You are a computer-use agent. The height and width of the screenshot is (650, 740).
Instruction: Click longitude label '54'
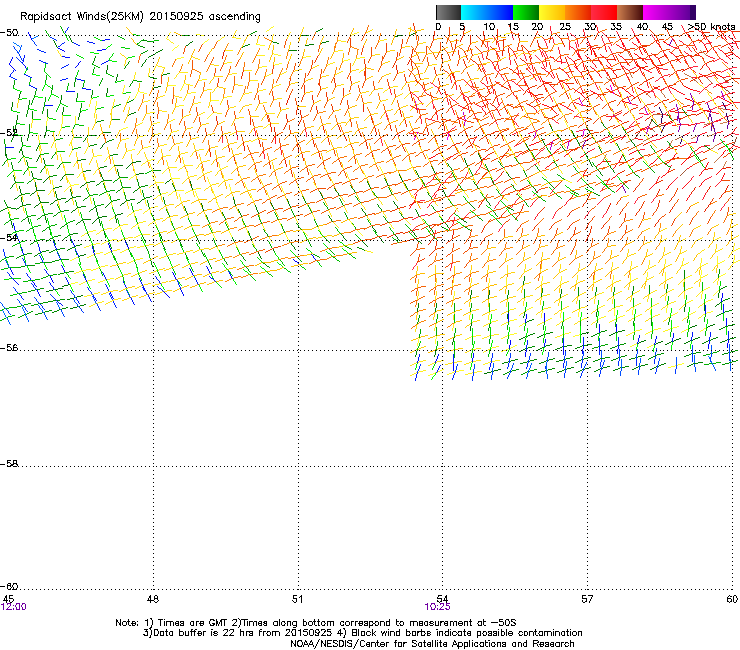[x=442, y=599]
